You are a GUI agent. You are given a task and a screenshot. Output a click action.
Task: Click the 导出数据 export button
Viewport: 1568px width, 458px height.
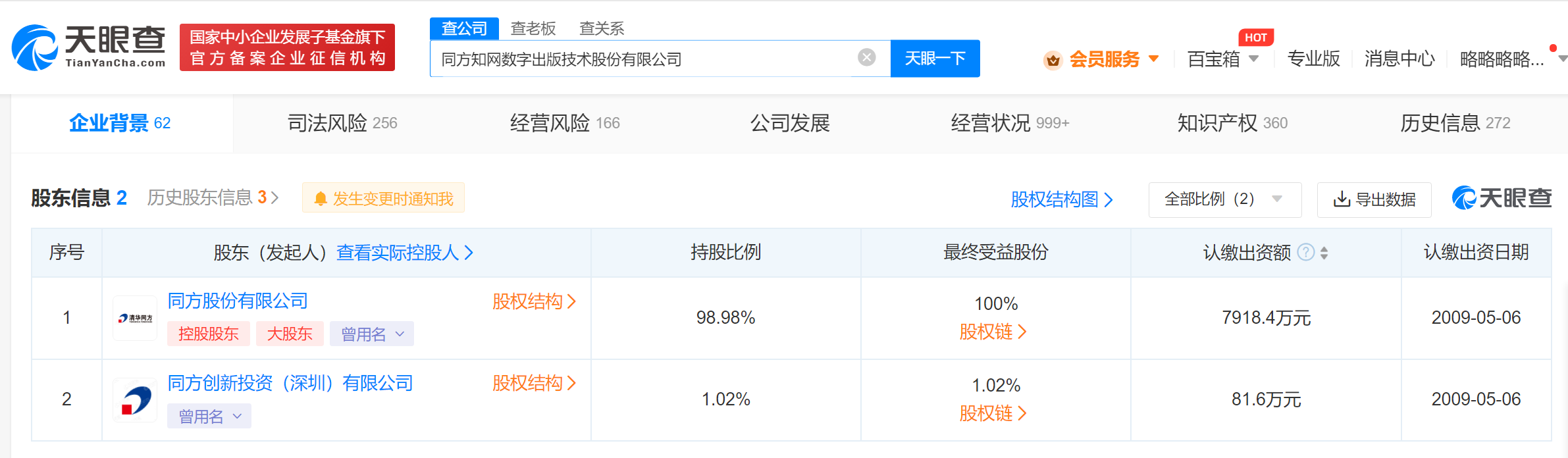click(x=1374, y=199)
